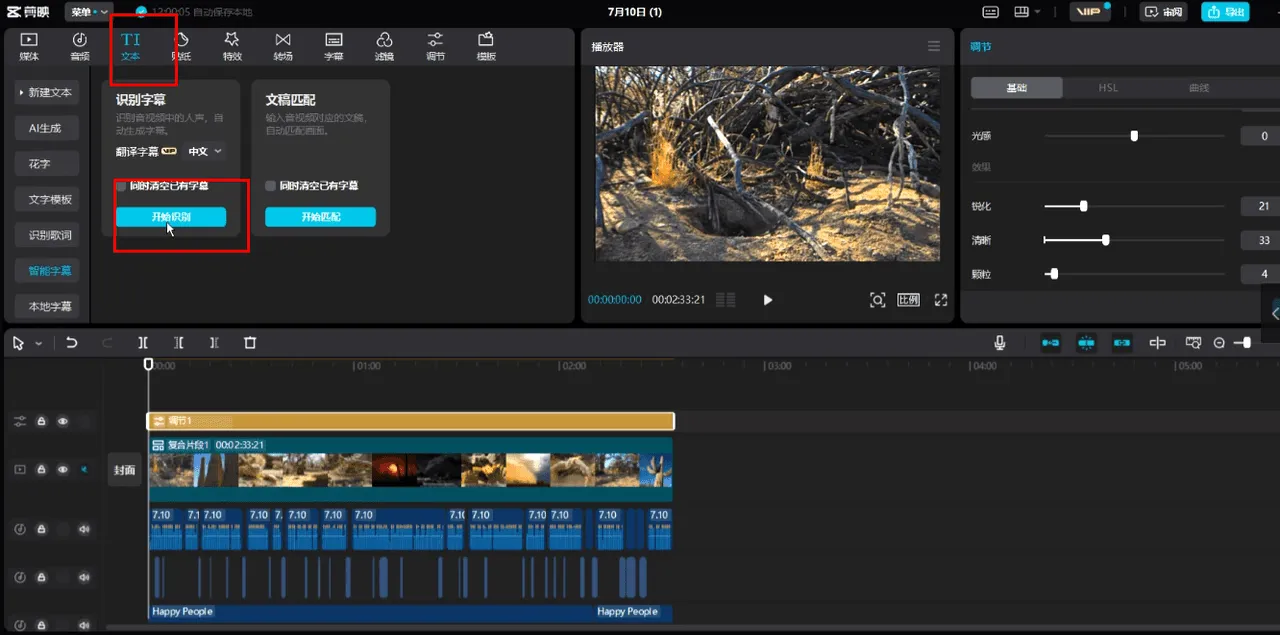Open the 调节 adjustment panel icon
The height and width of the screenshot is (635, 1280).
pos(435,46)
